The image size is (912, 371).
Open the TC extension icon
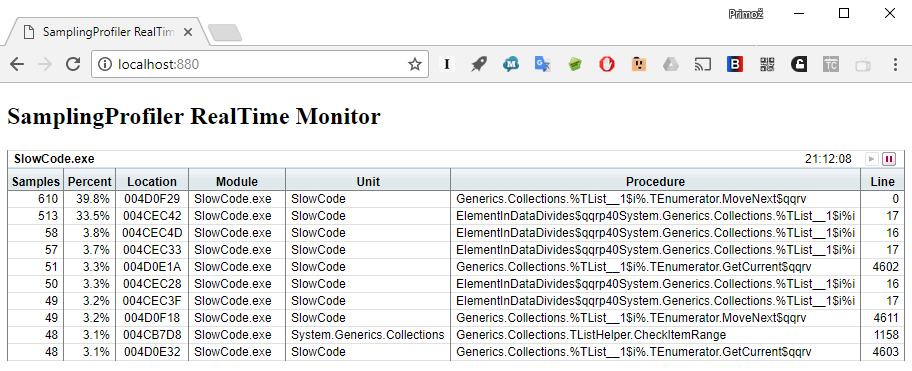tap(831, 64)
